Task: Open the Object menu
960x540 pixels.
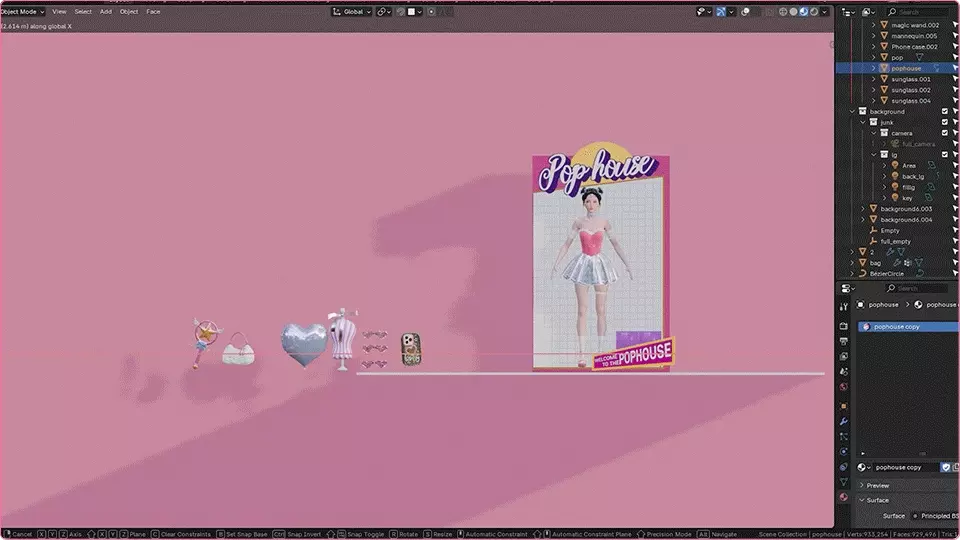Action: pyautogui.click(x=129, y=12)
